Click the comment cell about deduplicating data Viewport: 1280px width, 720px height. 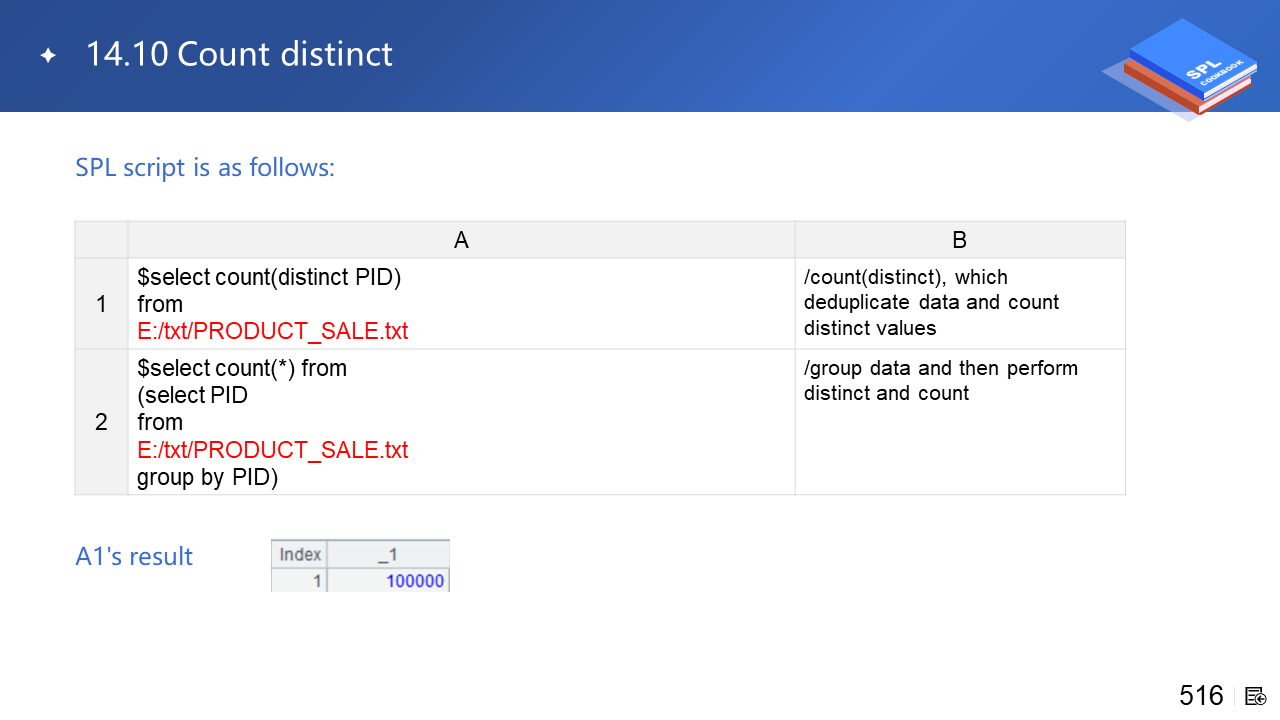959,303
